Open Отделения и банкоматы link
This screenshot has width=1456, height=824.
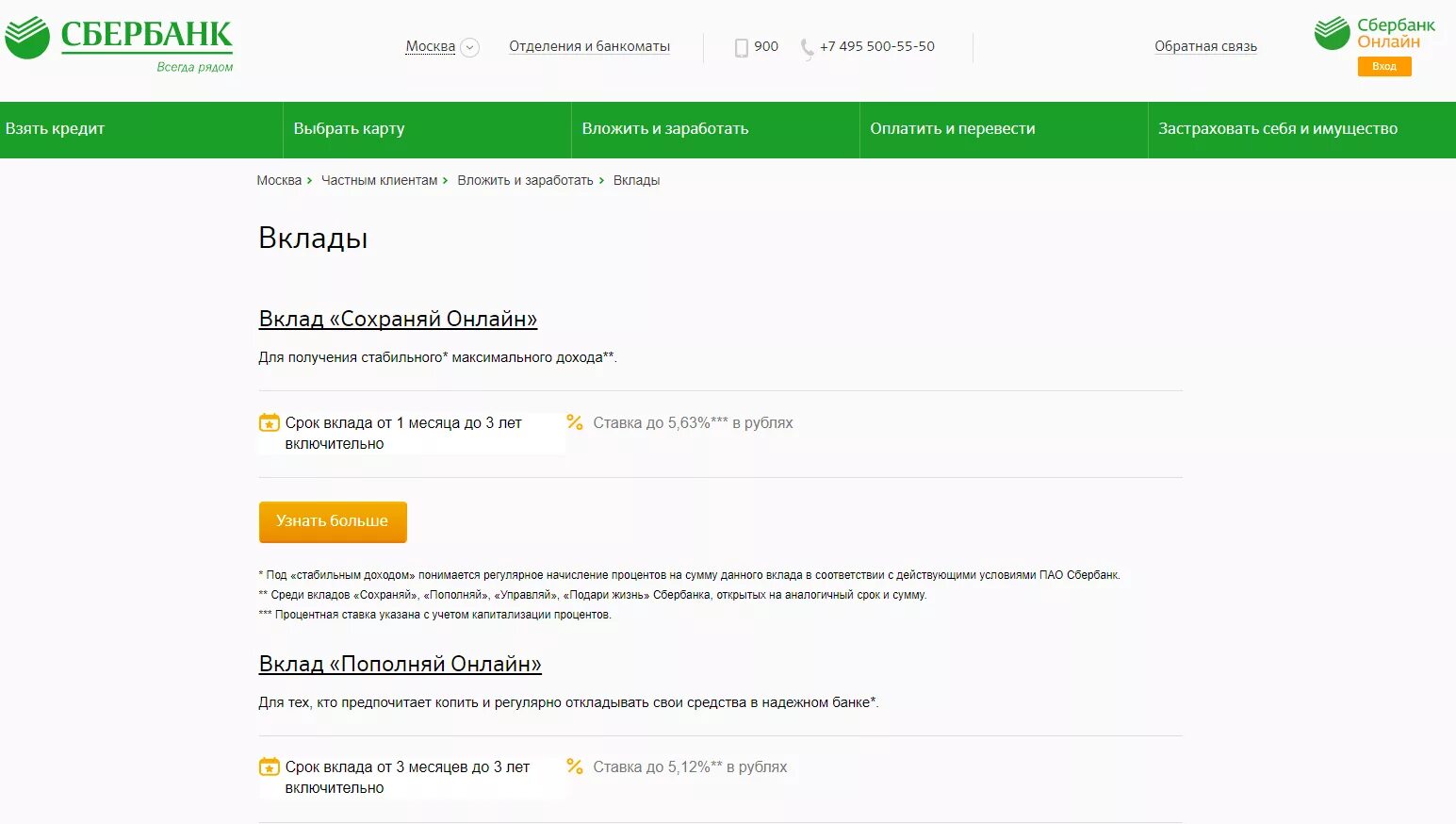tap(589, 46)
